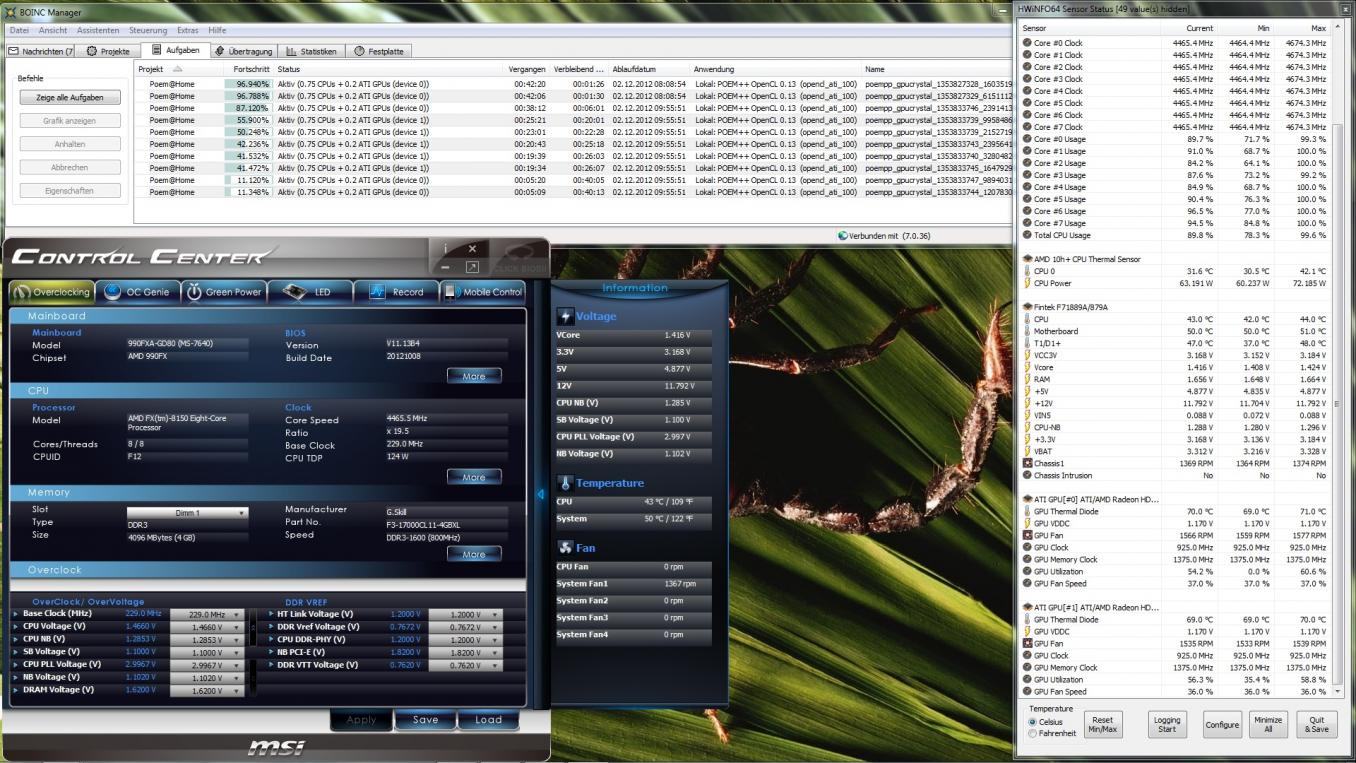Click the Zeige alle Aufgaben button

pyautogui.click(x=70, y=97)
